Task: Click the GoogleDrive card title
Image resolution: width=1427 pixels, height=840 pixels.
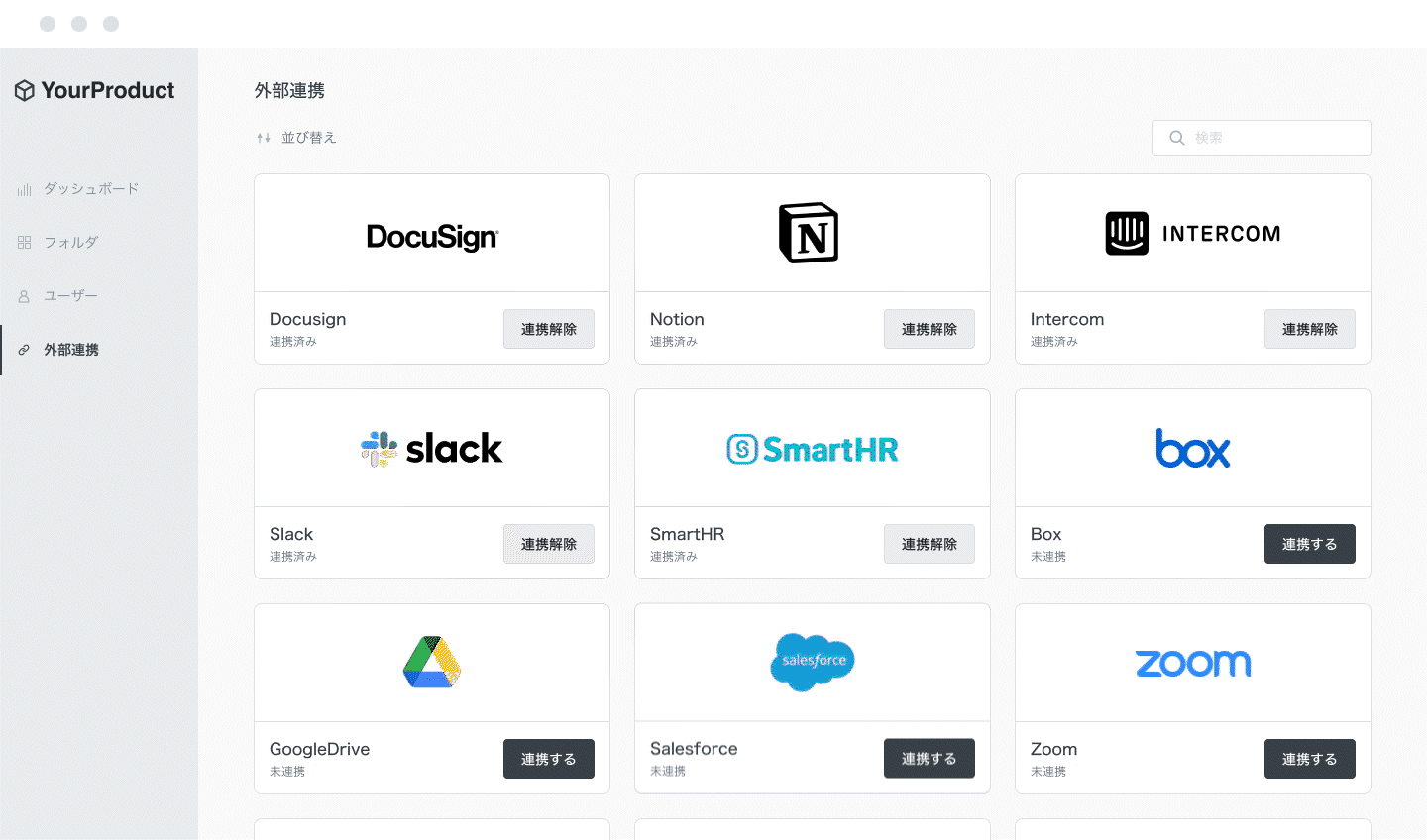Action: click(319, 749)
